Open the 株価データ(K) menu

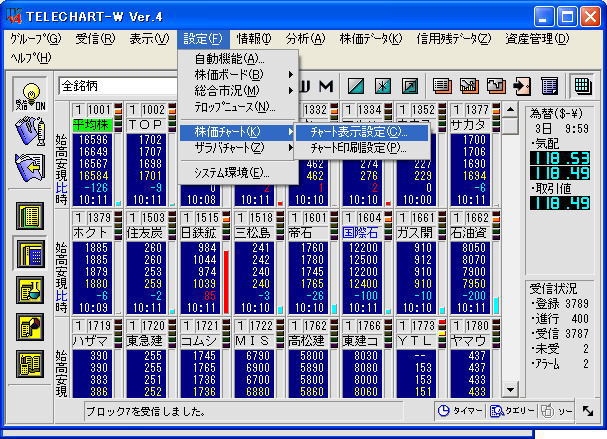pos(371,39)
